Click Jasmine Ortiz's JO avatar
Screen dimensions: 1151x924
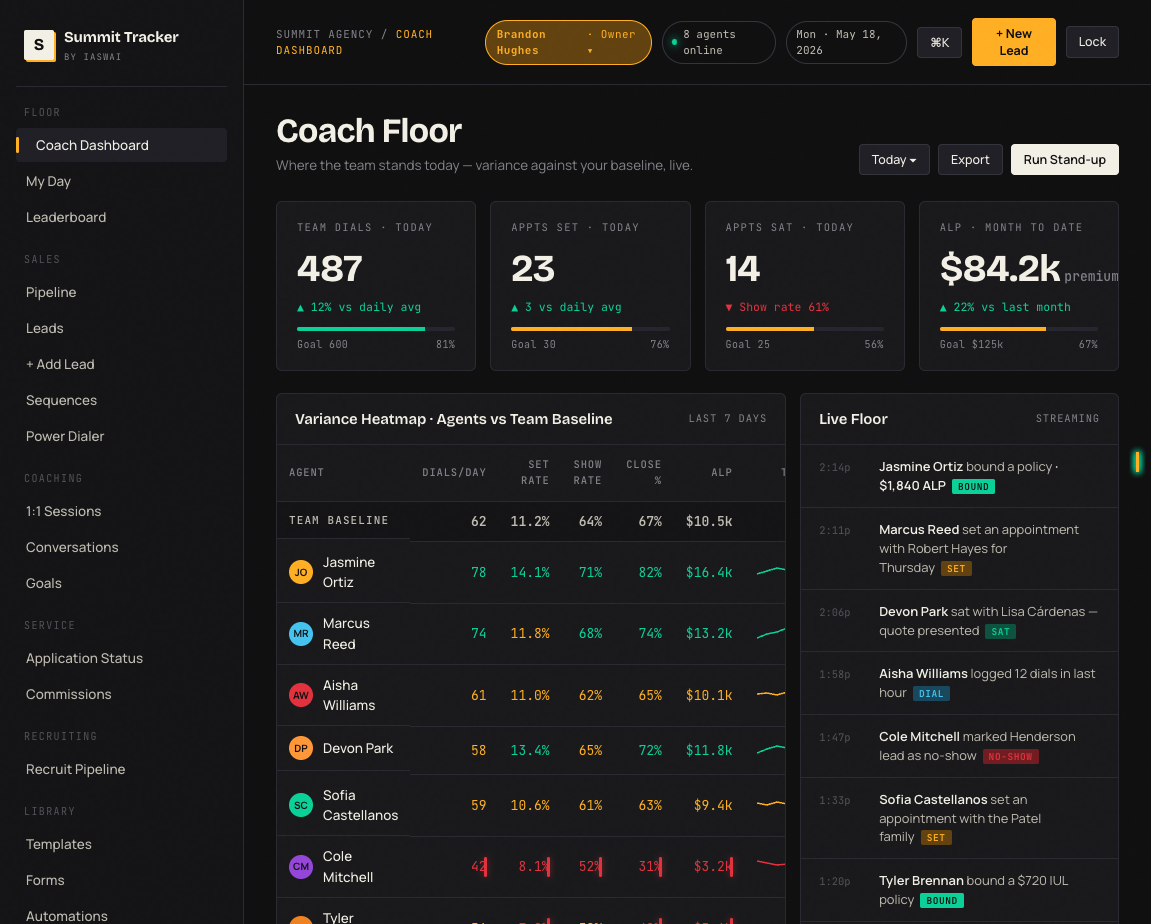click(x=301, y=572)
